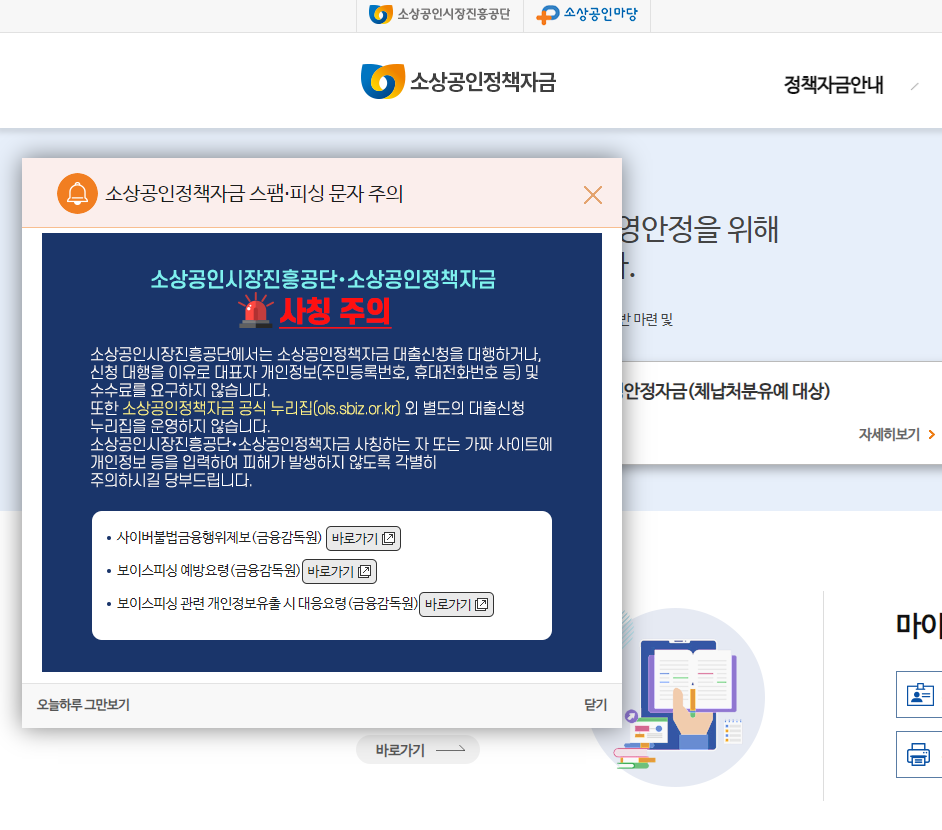The height and width of the screenshot is (830, 942).
Task: Click the gray 바로가기 arrow button below the popup
Action: point(418,750)
